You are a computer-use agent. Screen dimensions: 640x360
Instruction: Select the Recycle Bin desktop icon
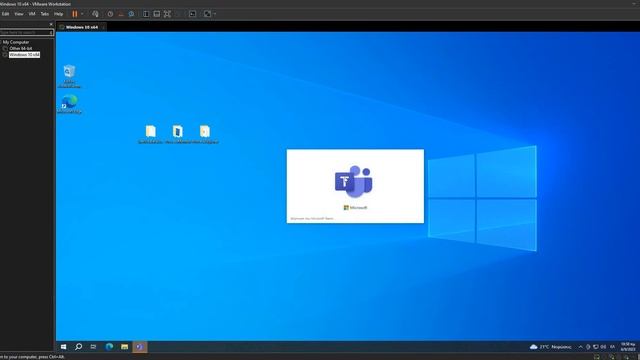(69, 76)
